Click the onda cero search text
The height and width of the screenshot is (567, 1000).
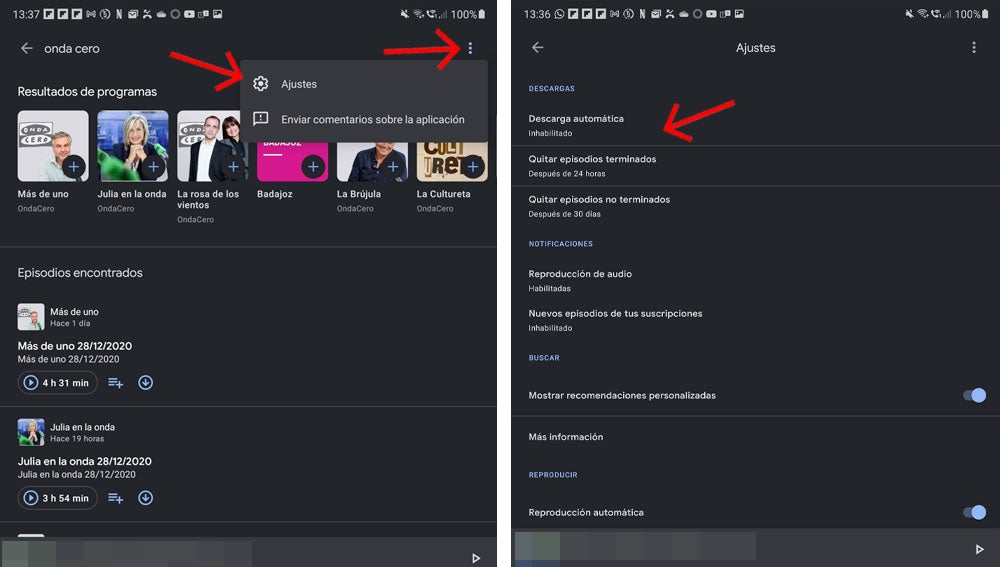click(x=72, y=48)
